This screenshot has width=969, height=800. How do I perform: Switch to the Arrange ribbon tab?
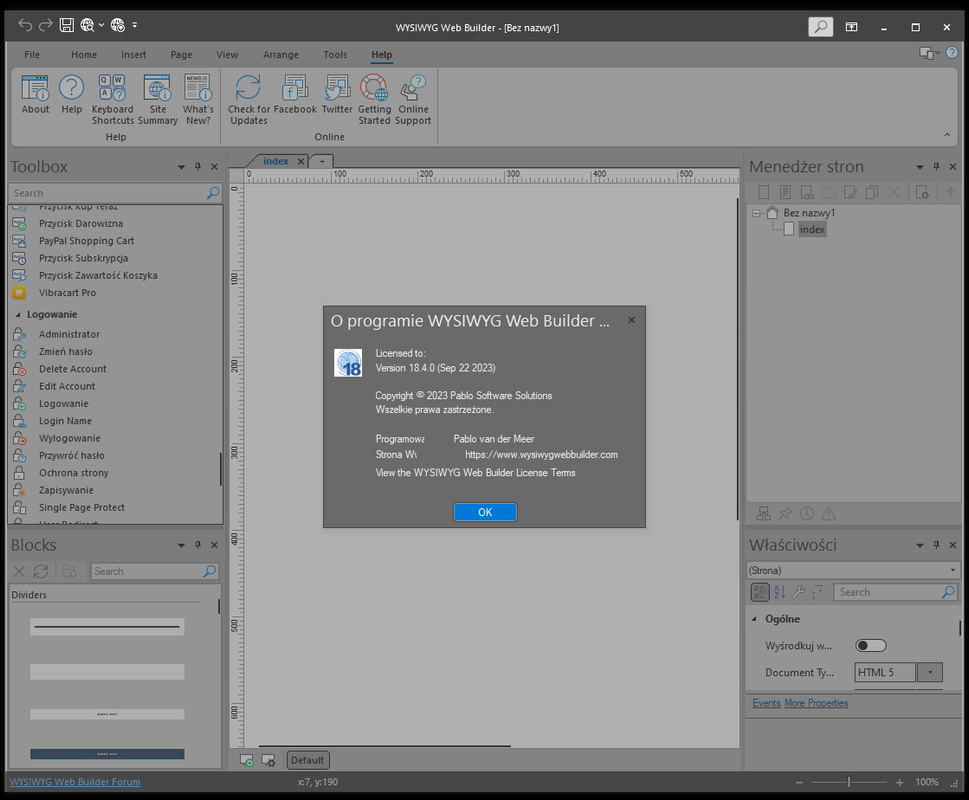pyautogui.click(x=281, y=54)
